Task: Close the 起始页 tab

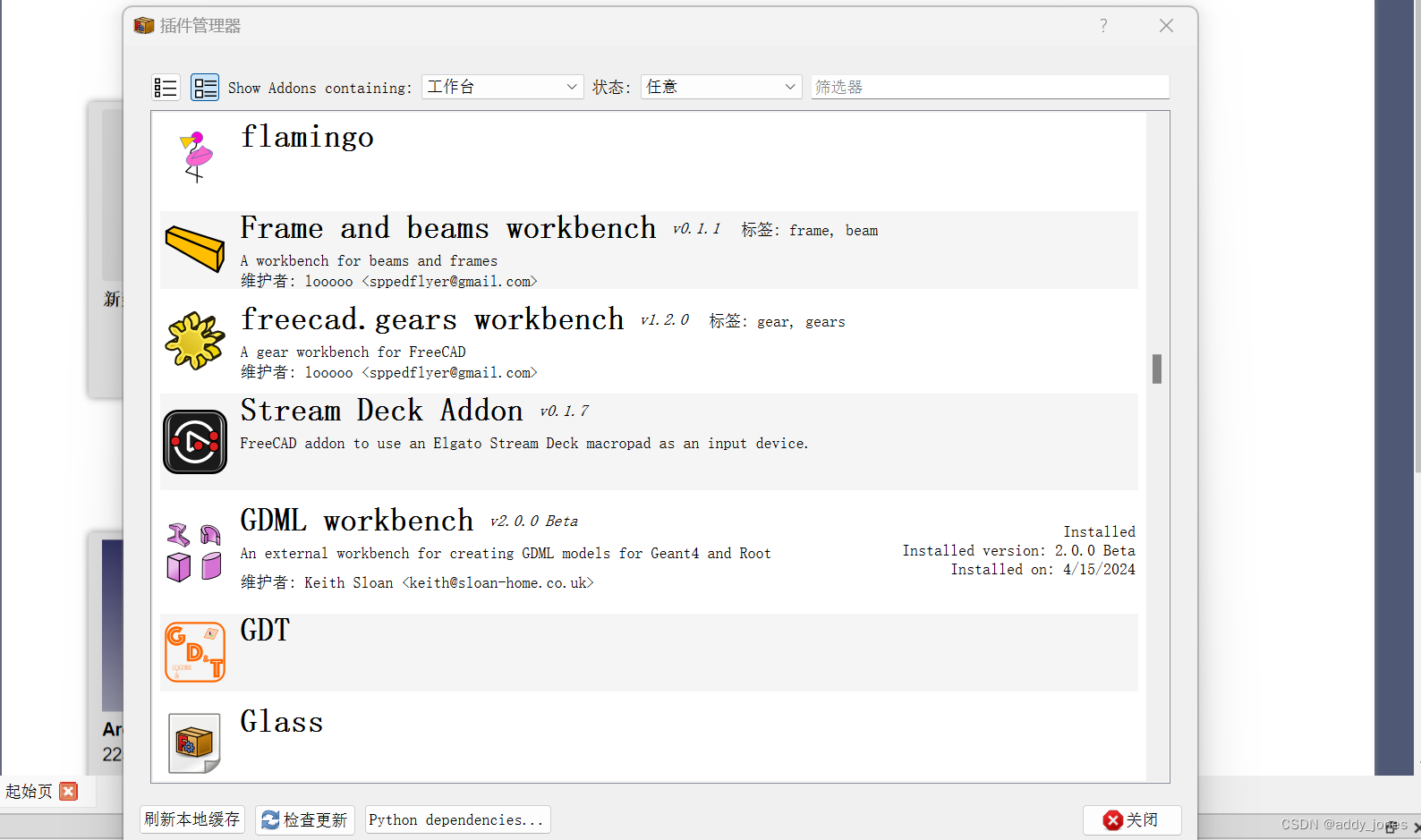Action: 69,791
